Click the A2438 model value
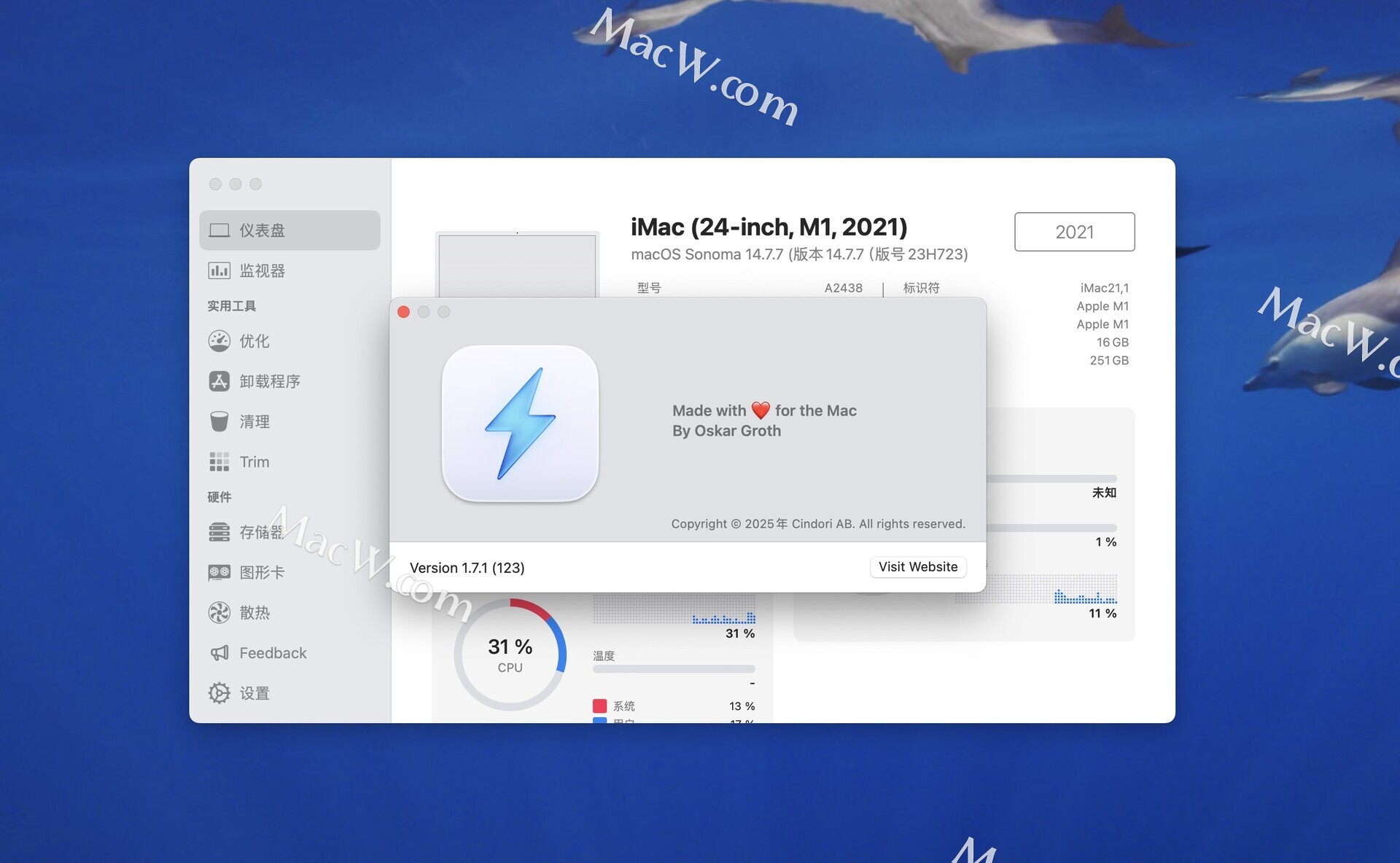This screenshot has width=1400, height=863. coord(843,288)
